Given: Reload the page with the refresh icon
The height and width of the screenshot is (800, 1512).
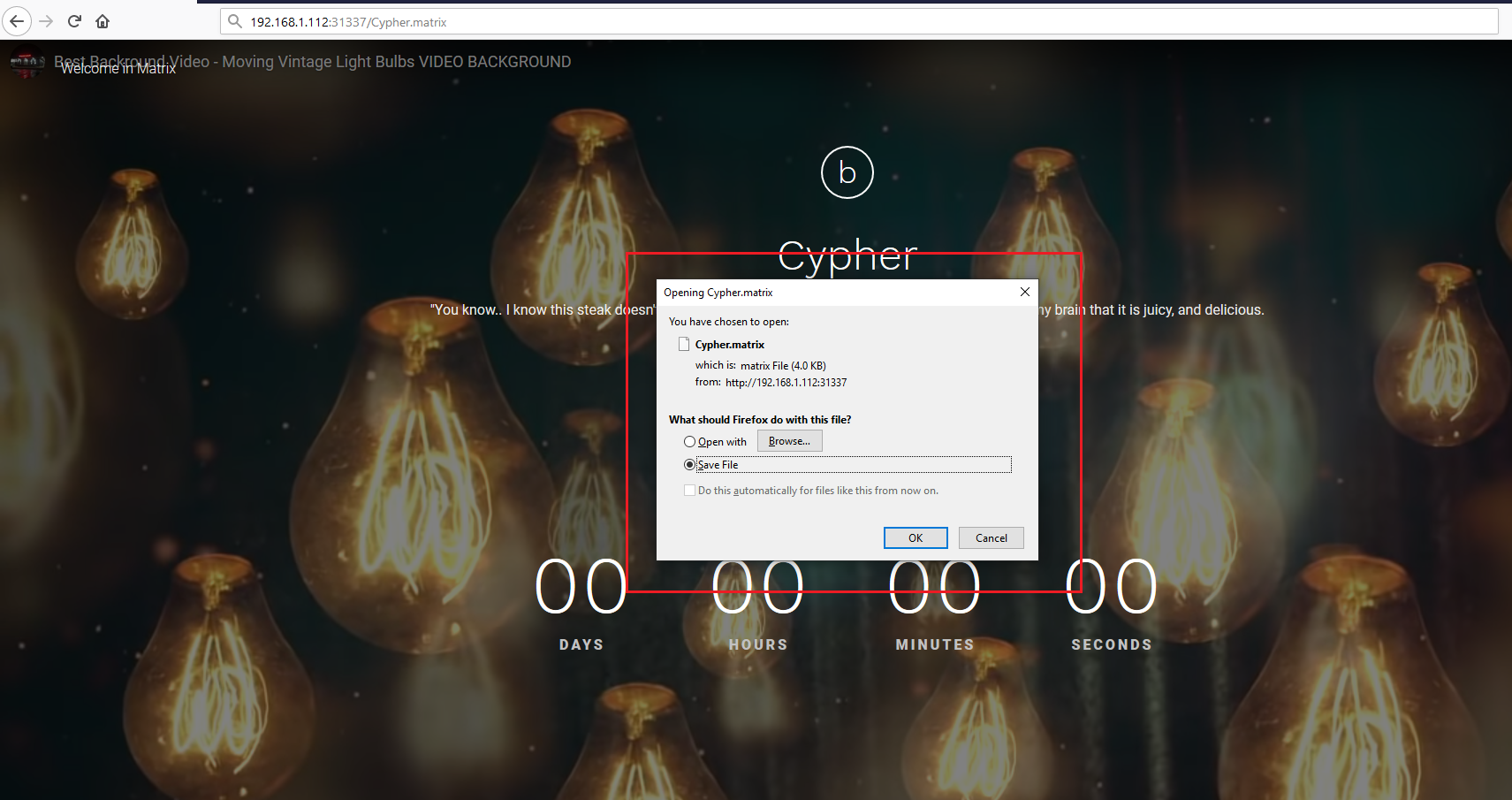Looking at the screenshot, I should 75,21.
